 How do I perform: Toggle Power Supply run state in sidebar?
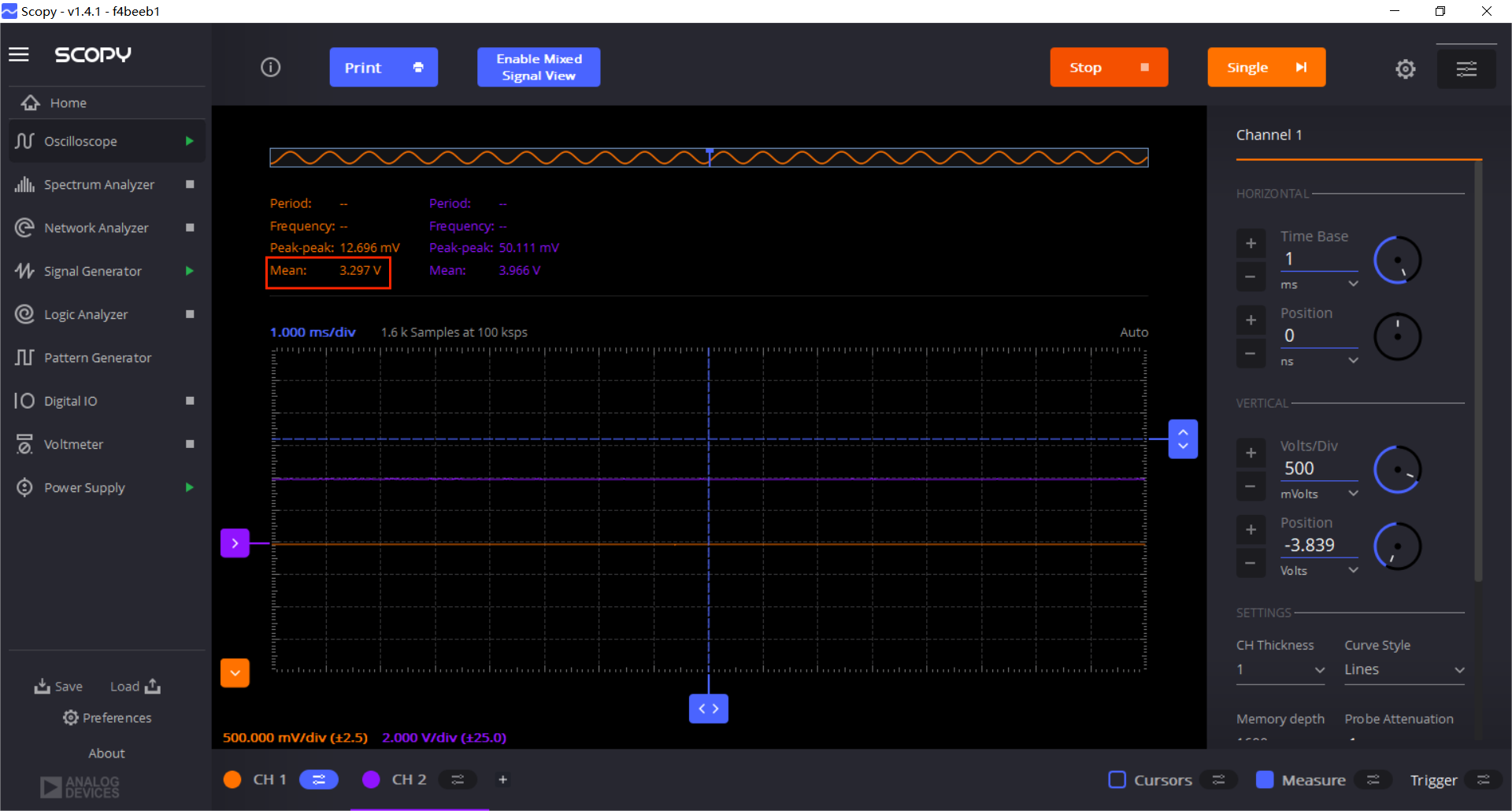coord(189,487)
